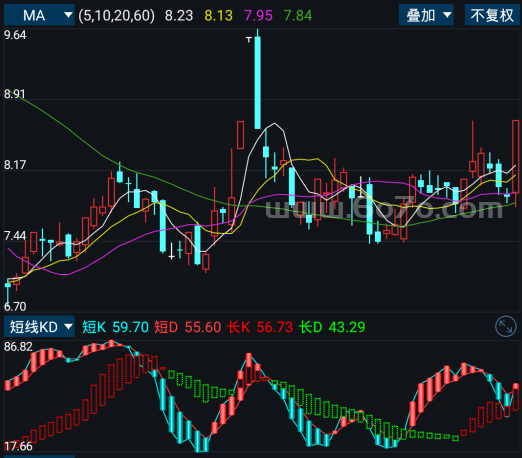Select the price axis label 8.17
Screen dimensions: 522x458
click(15, 165)
